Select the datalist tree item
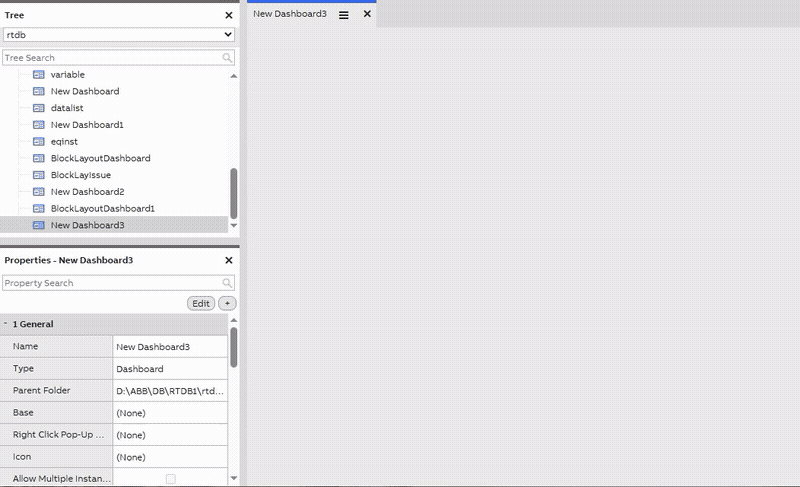 (67, 108)
